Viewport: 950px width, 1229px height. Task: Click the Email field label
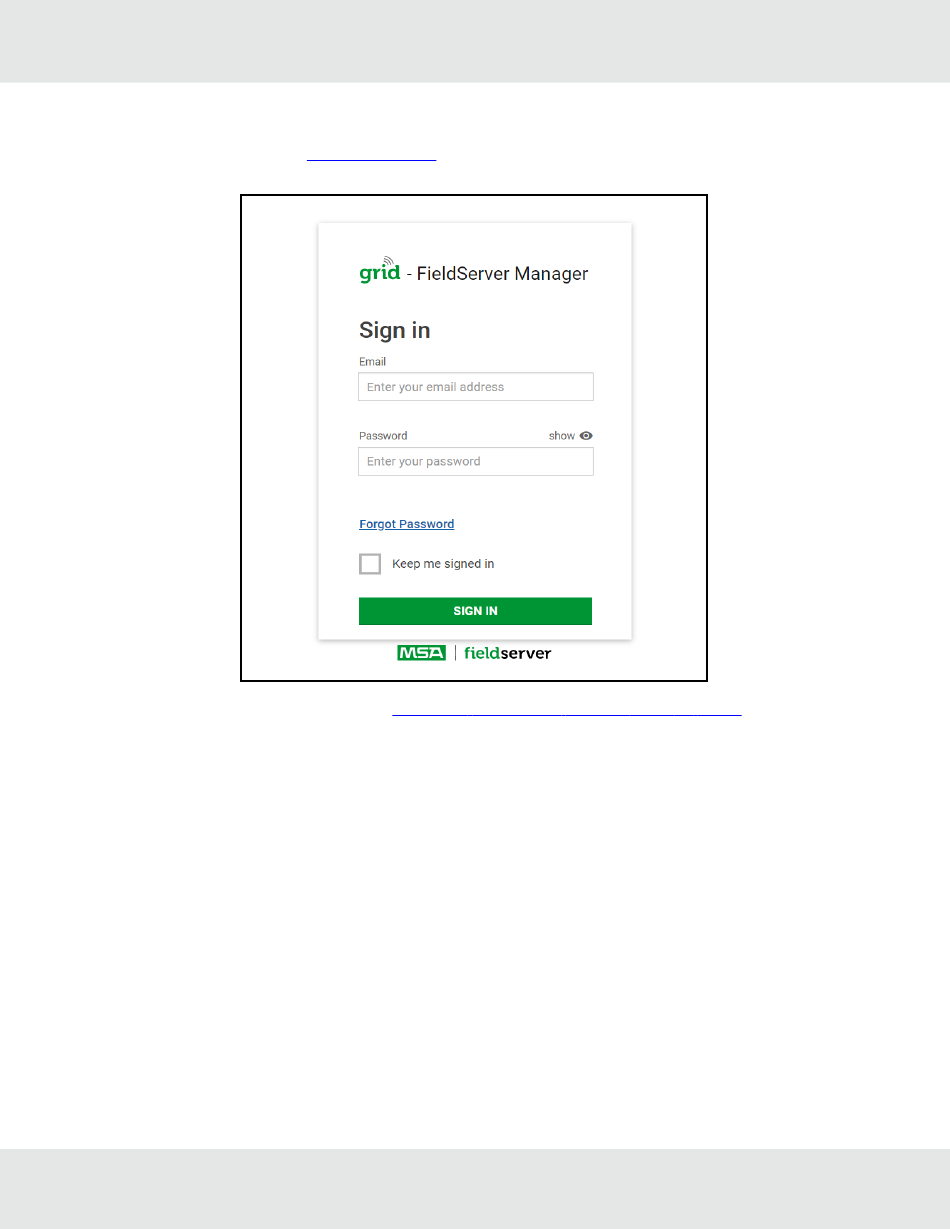(372, 362)
